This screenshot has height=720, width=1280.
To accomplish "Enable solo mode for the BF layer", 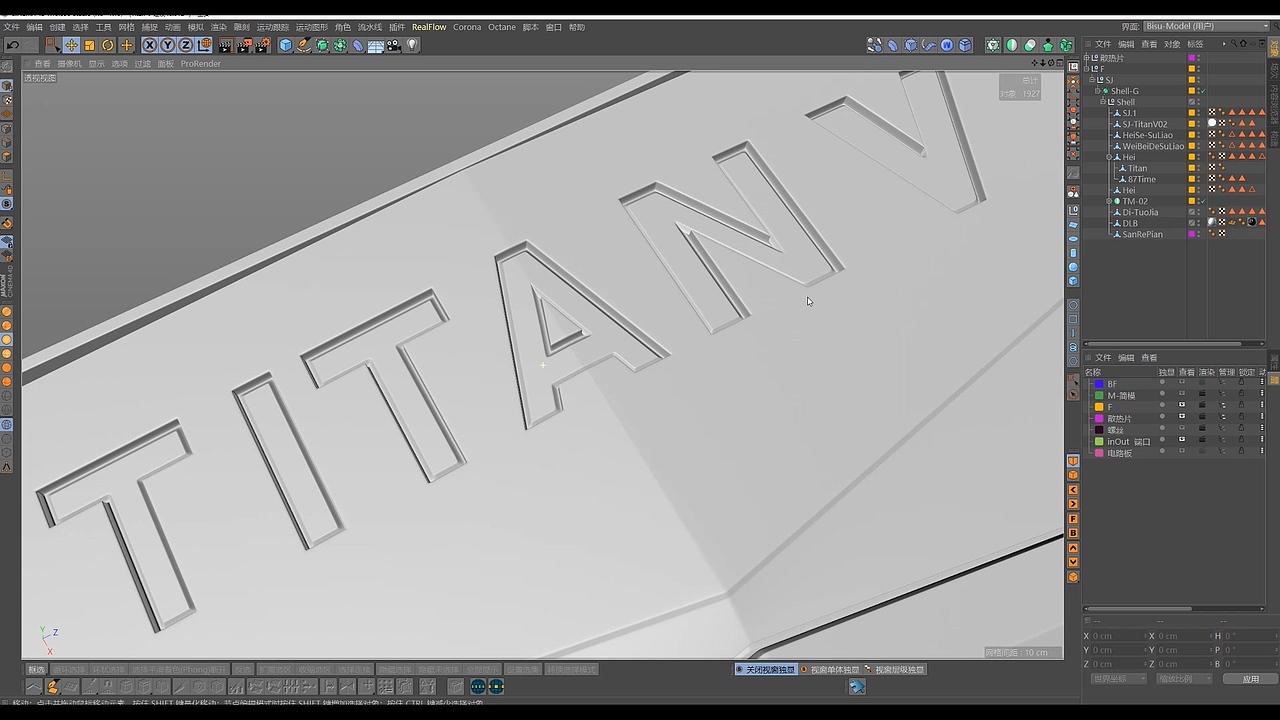I will pos(1163,383).
